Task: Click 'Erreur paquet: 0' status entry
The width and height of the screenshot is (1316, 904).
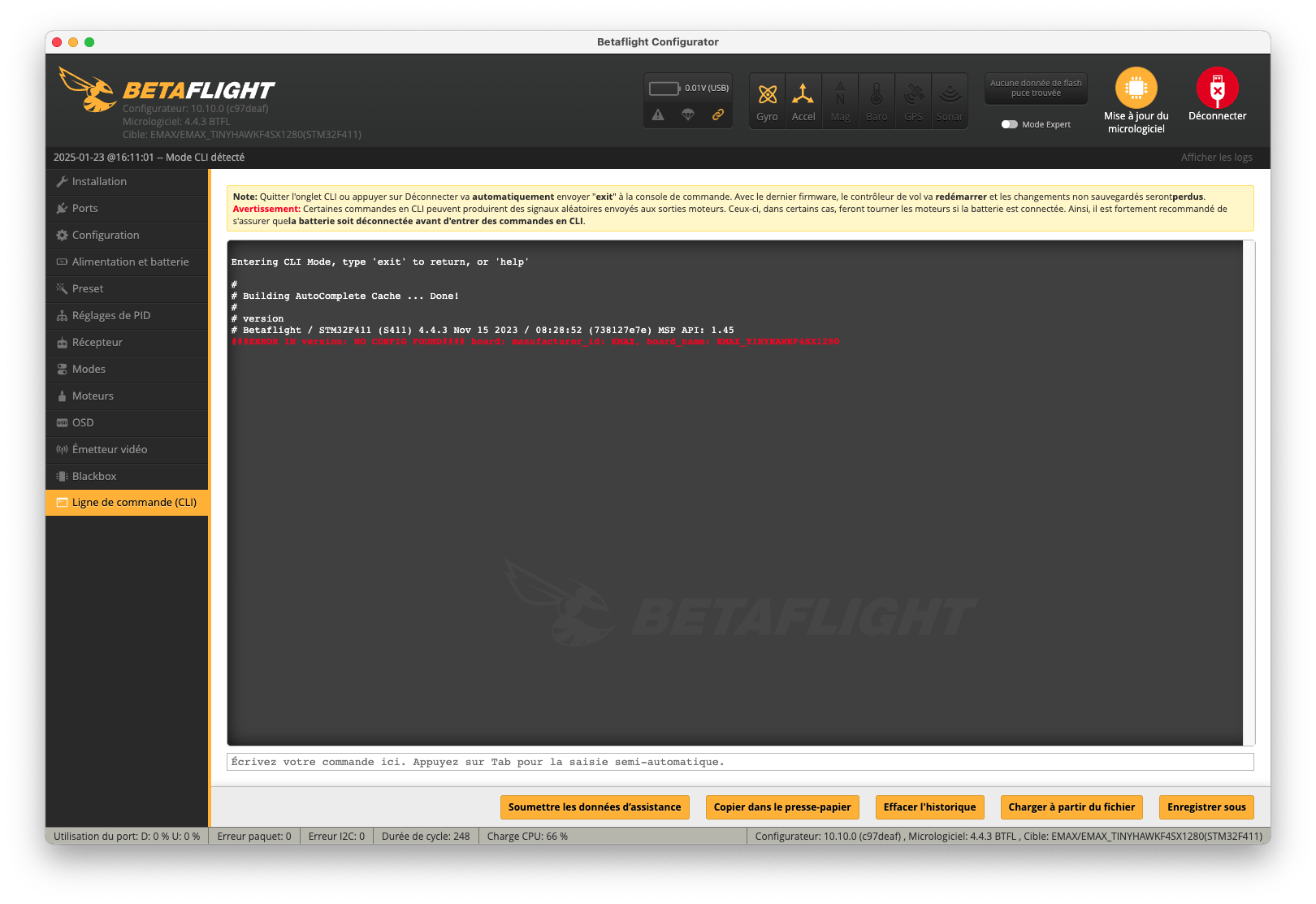Action: click(x=253, y=837)
